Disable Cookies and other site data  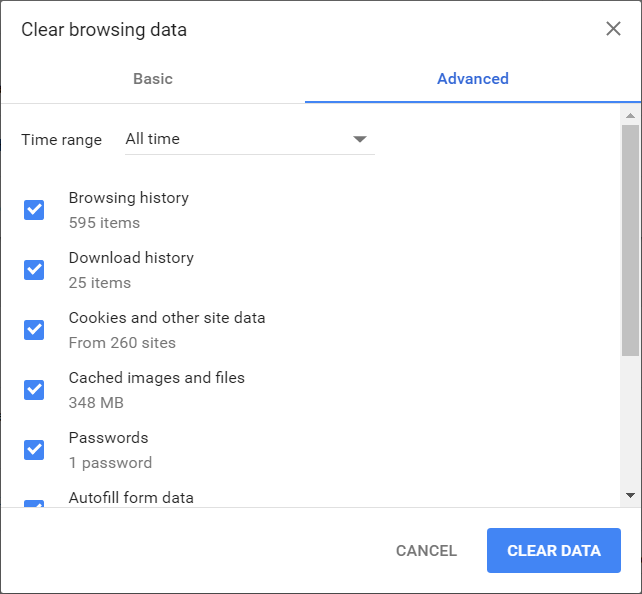34,329
